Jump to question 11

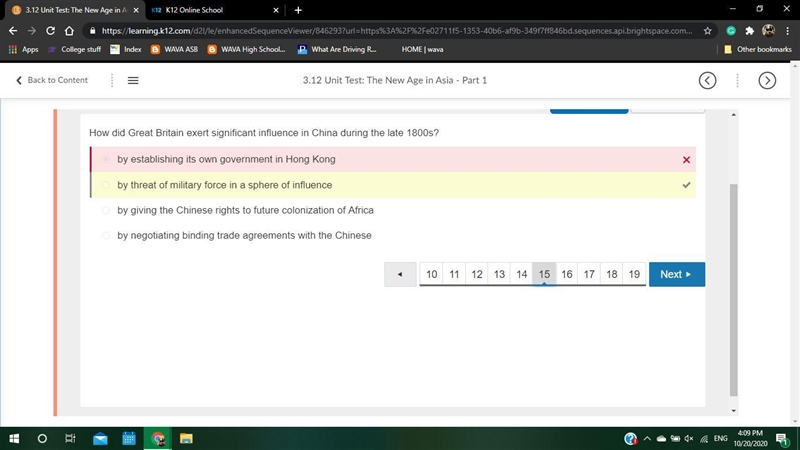pos(454,274)
